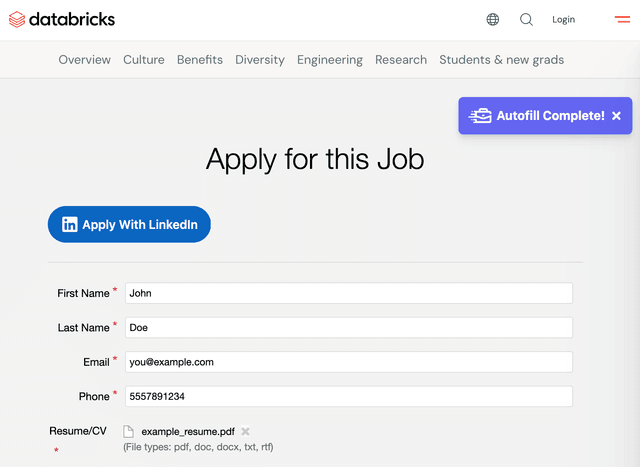
Task: Click the Autofill briefcase icon
Action: (x=480, y=116)
